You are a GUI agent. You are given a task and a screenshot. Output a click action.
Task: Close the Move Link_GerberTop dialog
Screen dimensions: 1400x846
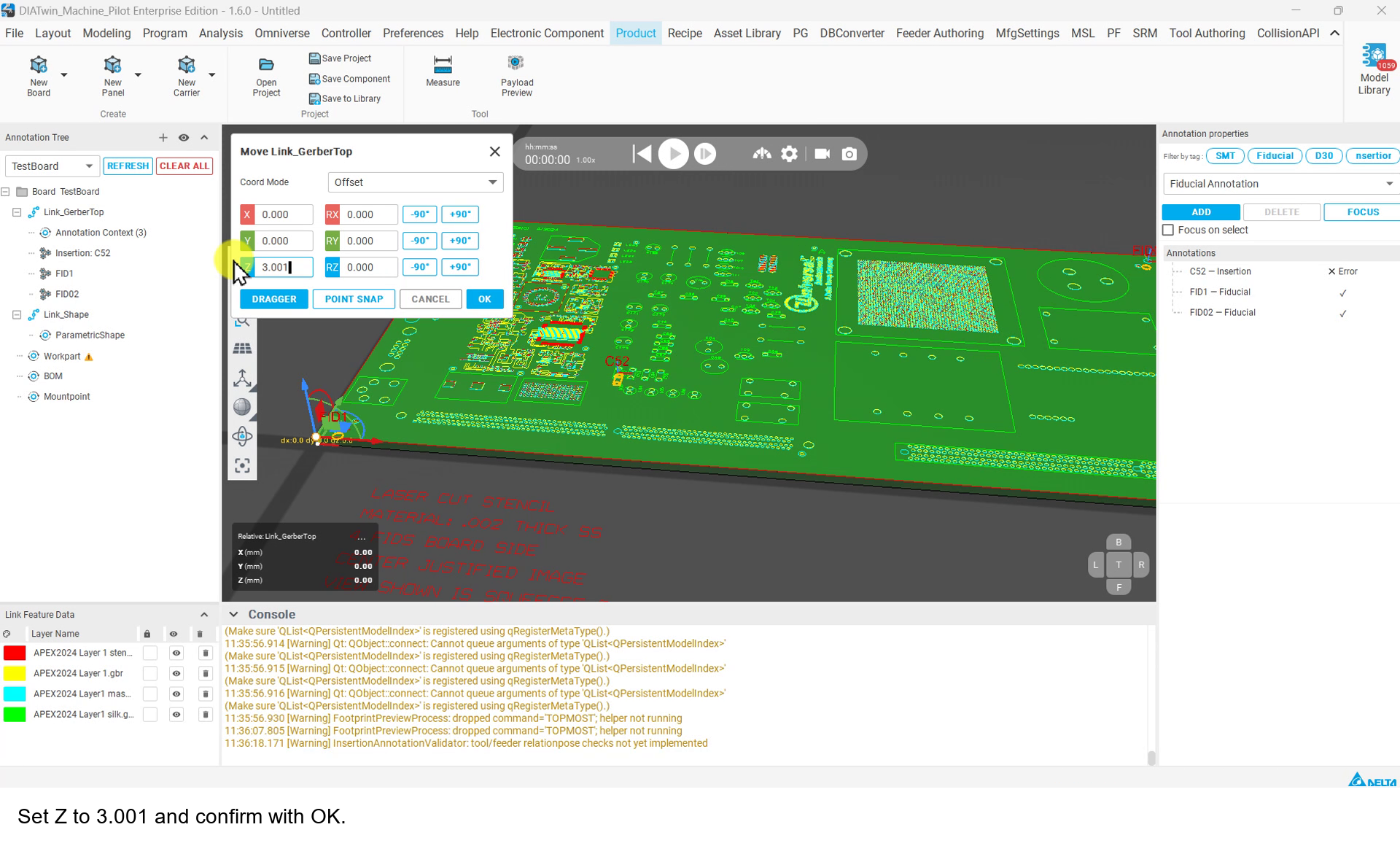[x=495, y=152]
